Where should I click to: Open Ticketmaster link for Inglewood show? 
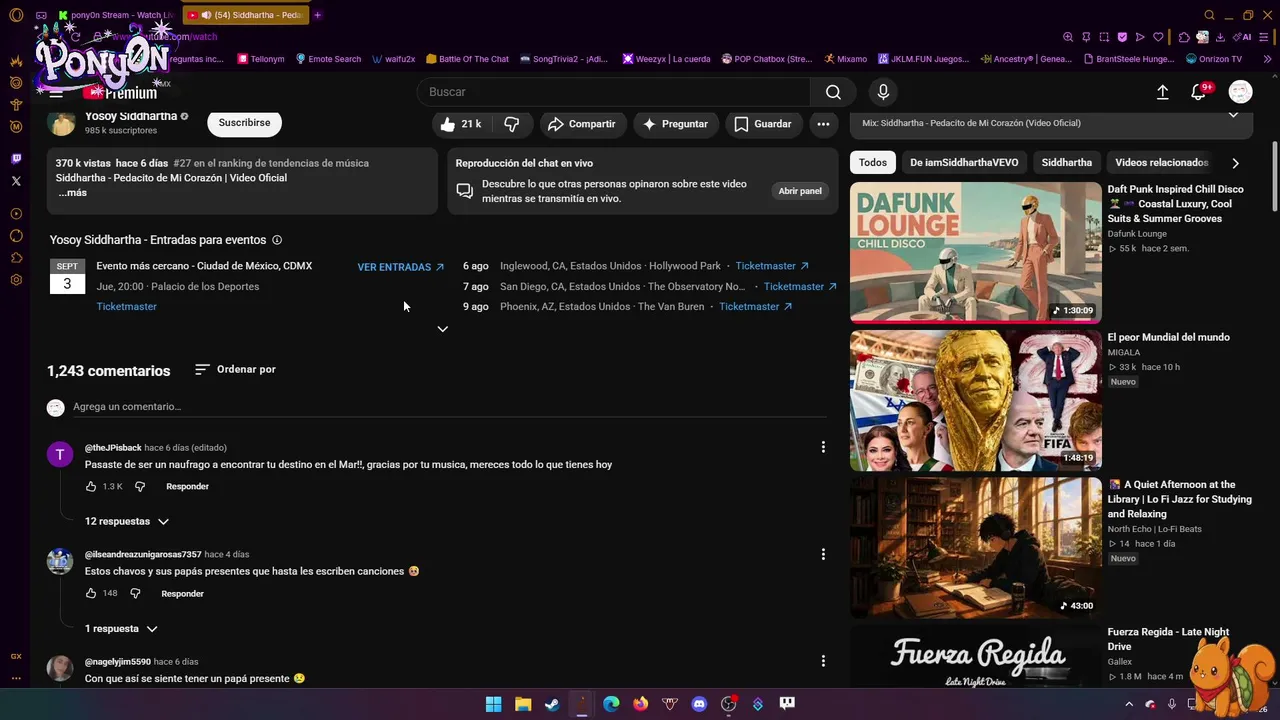772,266
